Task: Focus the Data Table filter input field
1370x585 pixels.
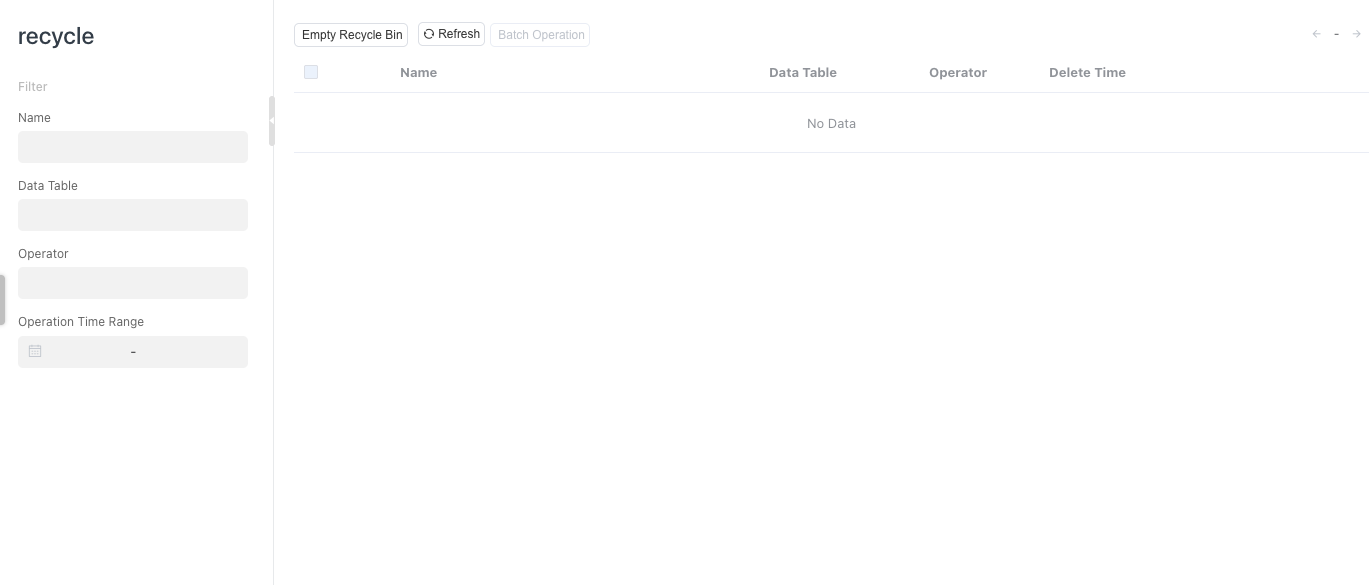Action: (x=133, y=215)
